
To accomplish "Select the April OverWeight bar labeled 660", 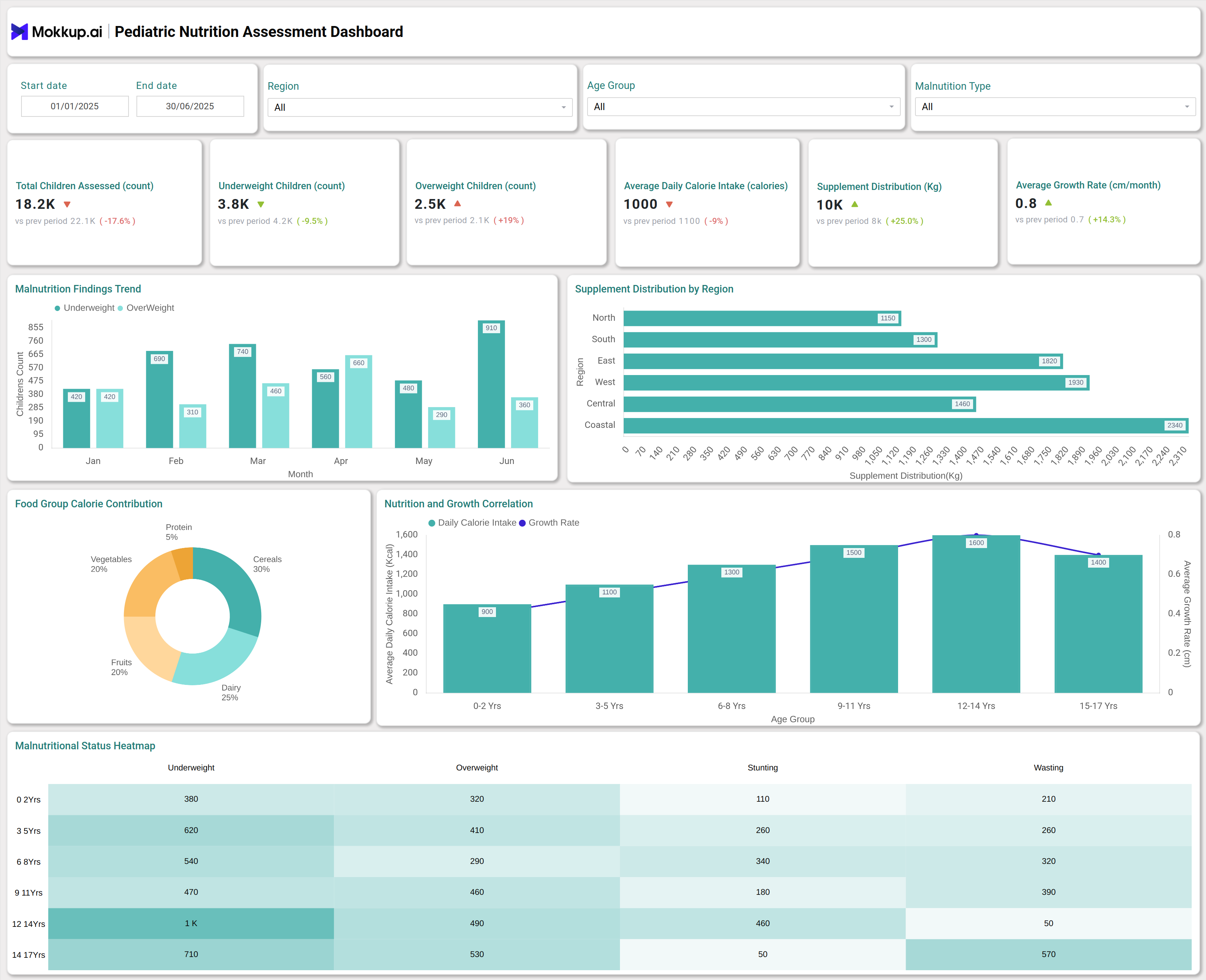I will click(358, 402).
